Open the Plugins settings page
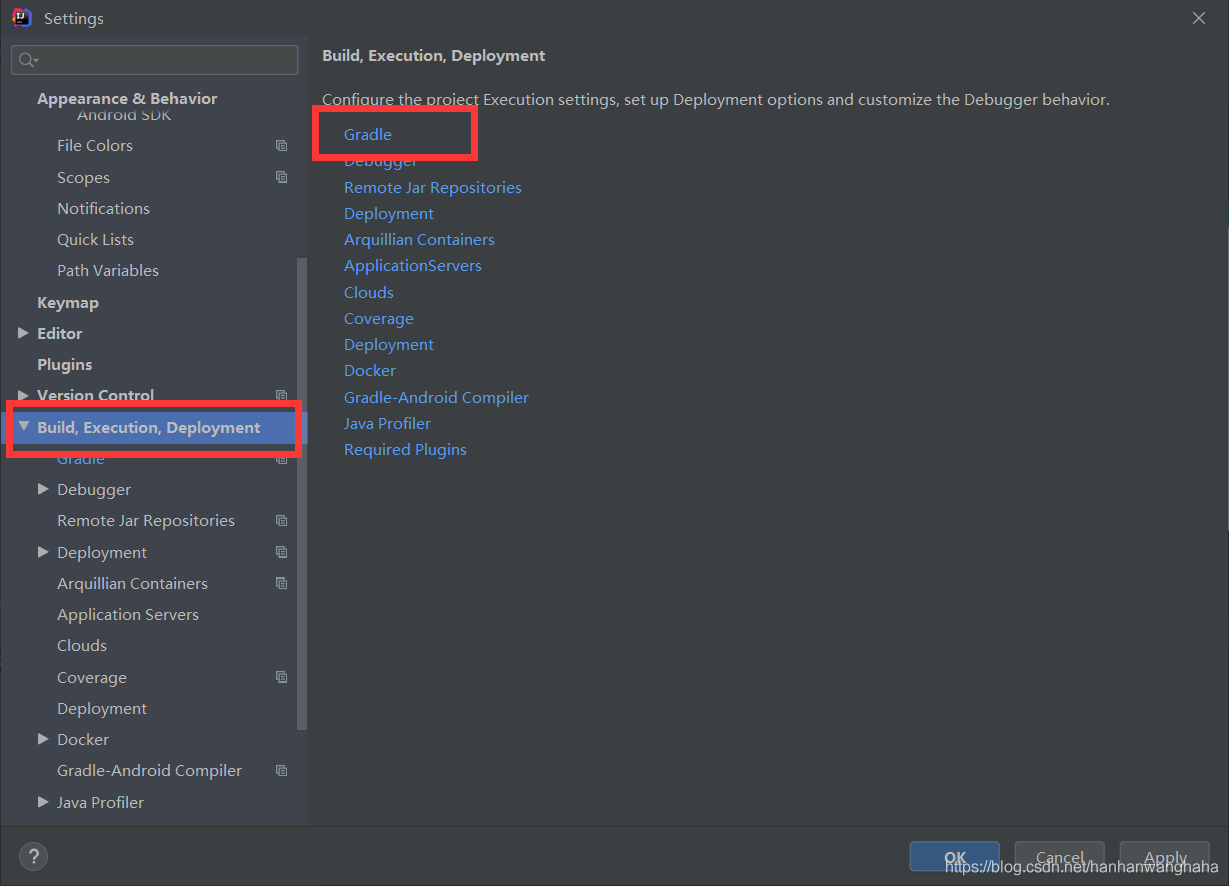The image size is (1229, 886). click(x=64, y=364)
